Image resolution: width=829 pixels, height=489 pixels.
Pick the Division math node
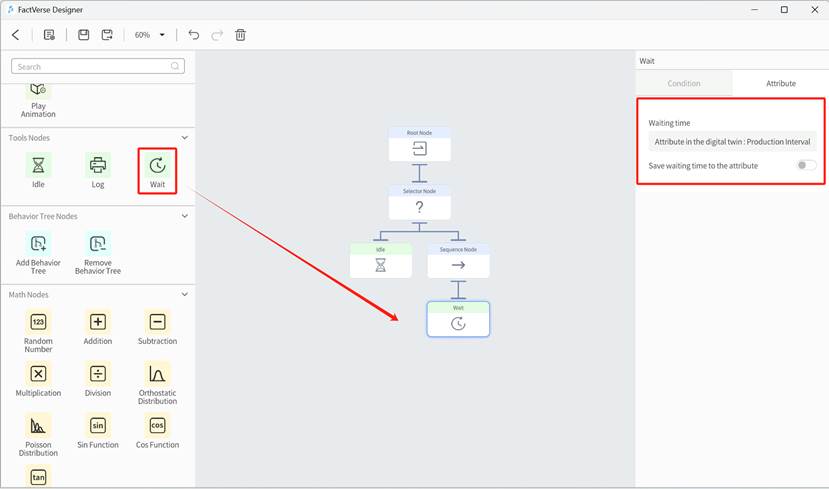(98, 374)
